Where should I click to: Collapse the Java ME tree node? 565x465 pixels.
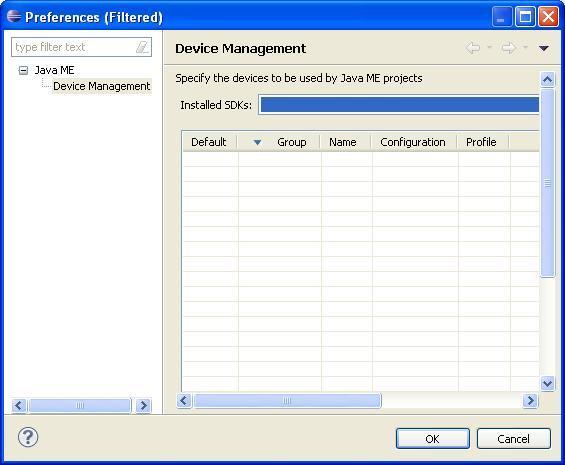coord(23,70)
